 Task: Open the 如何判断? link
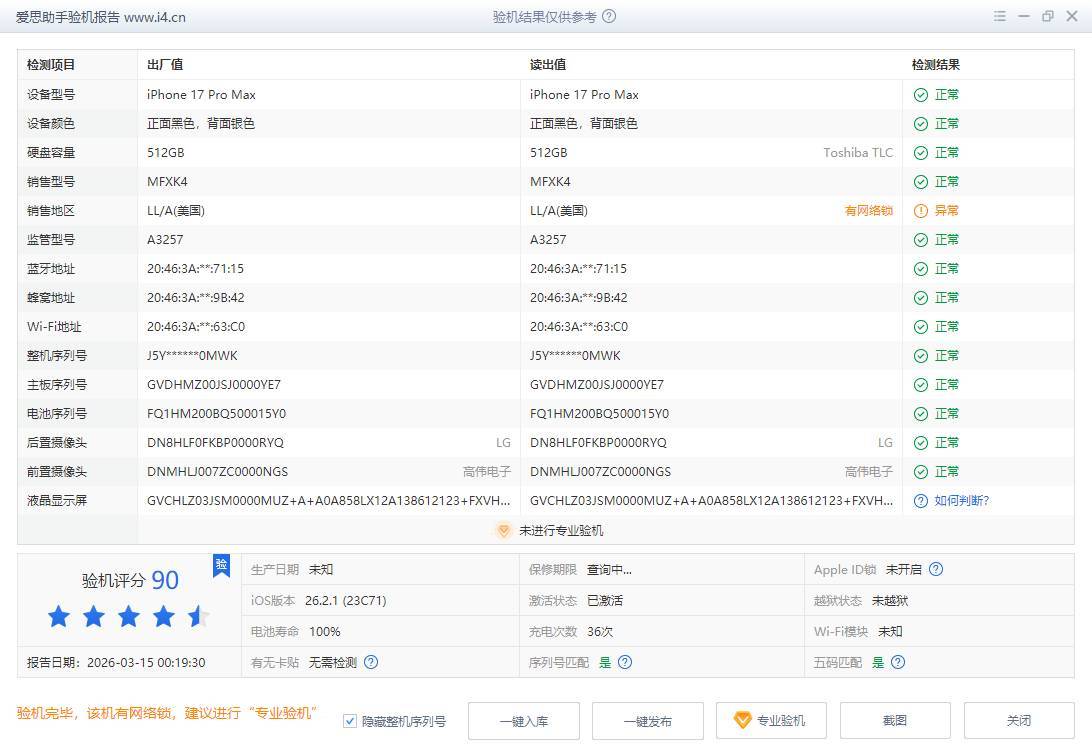click(x=962, y=501)
